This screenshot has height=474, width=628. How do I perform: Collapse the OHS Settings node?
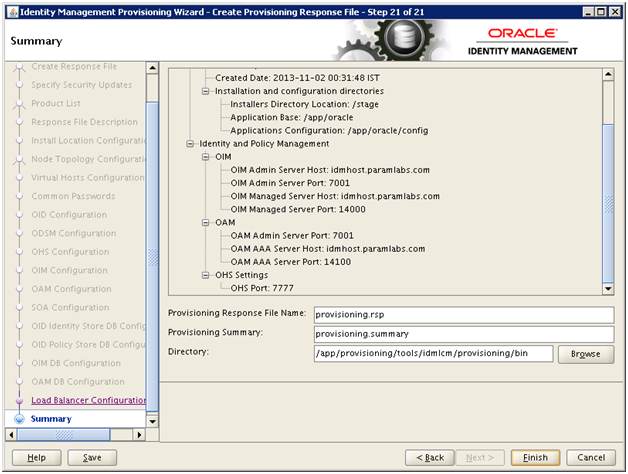coord(205,275)
